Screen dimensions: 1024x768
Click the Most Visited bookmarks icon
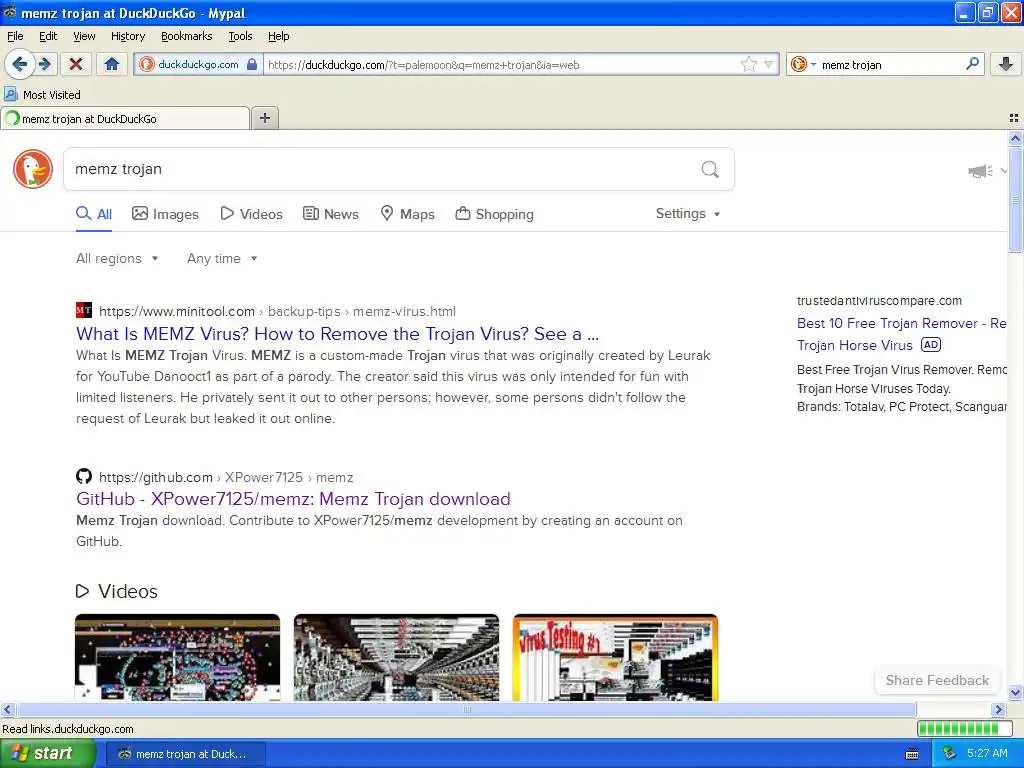[x=10, y=94]
